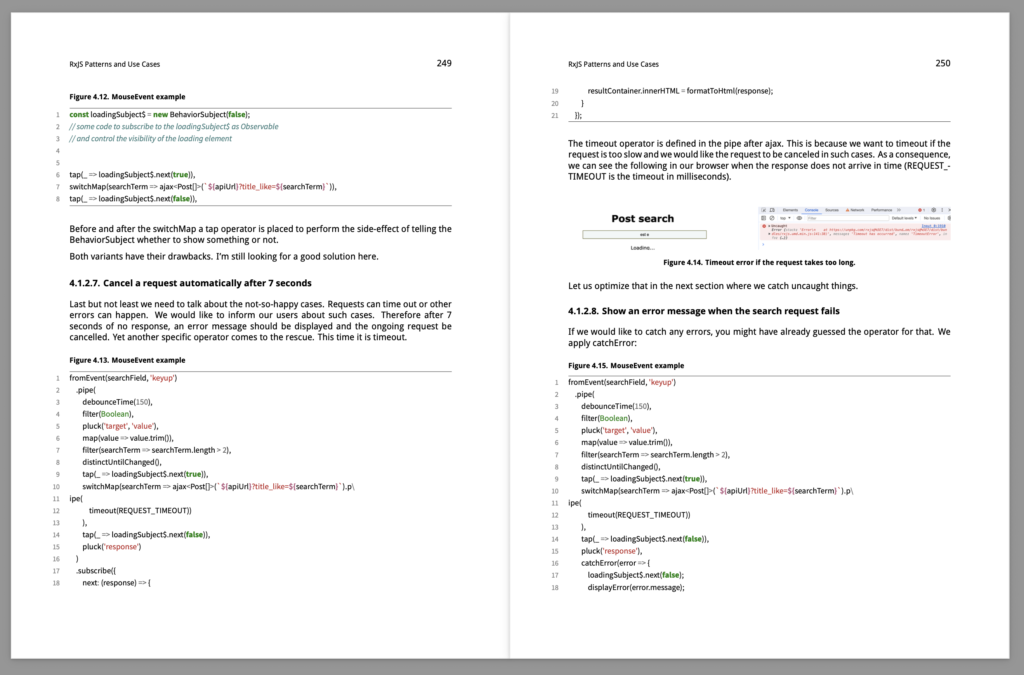Click the red error count badge
Screen dimensions: 1024x675
click(x=921, y=210)
